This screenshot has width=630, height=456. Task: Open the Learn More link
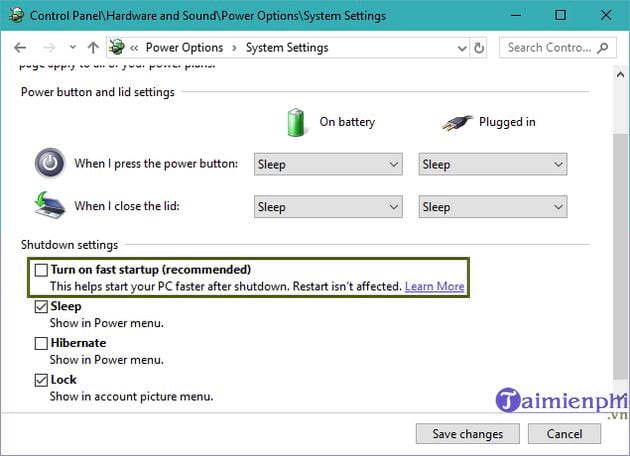point(434,286)
